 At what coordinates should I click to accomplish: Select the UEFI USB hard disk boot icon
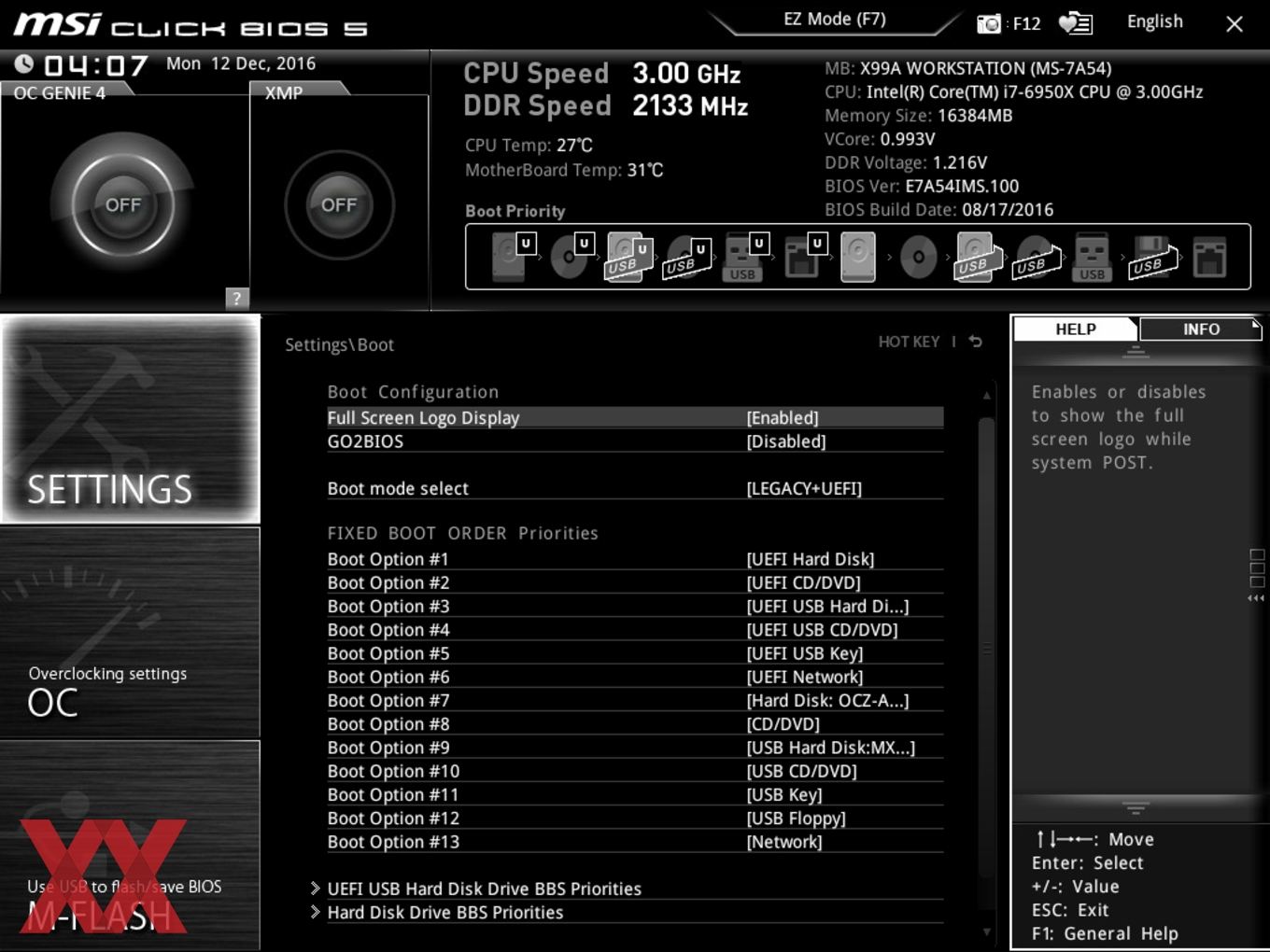pos(628,257)
